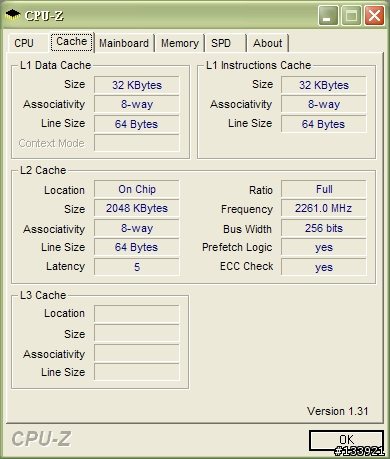
Task: Click L2 Cache Associativity 8-way field
Action: (137, 228)
